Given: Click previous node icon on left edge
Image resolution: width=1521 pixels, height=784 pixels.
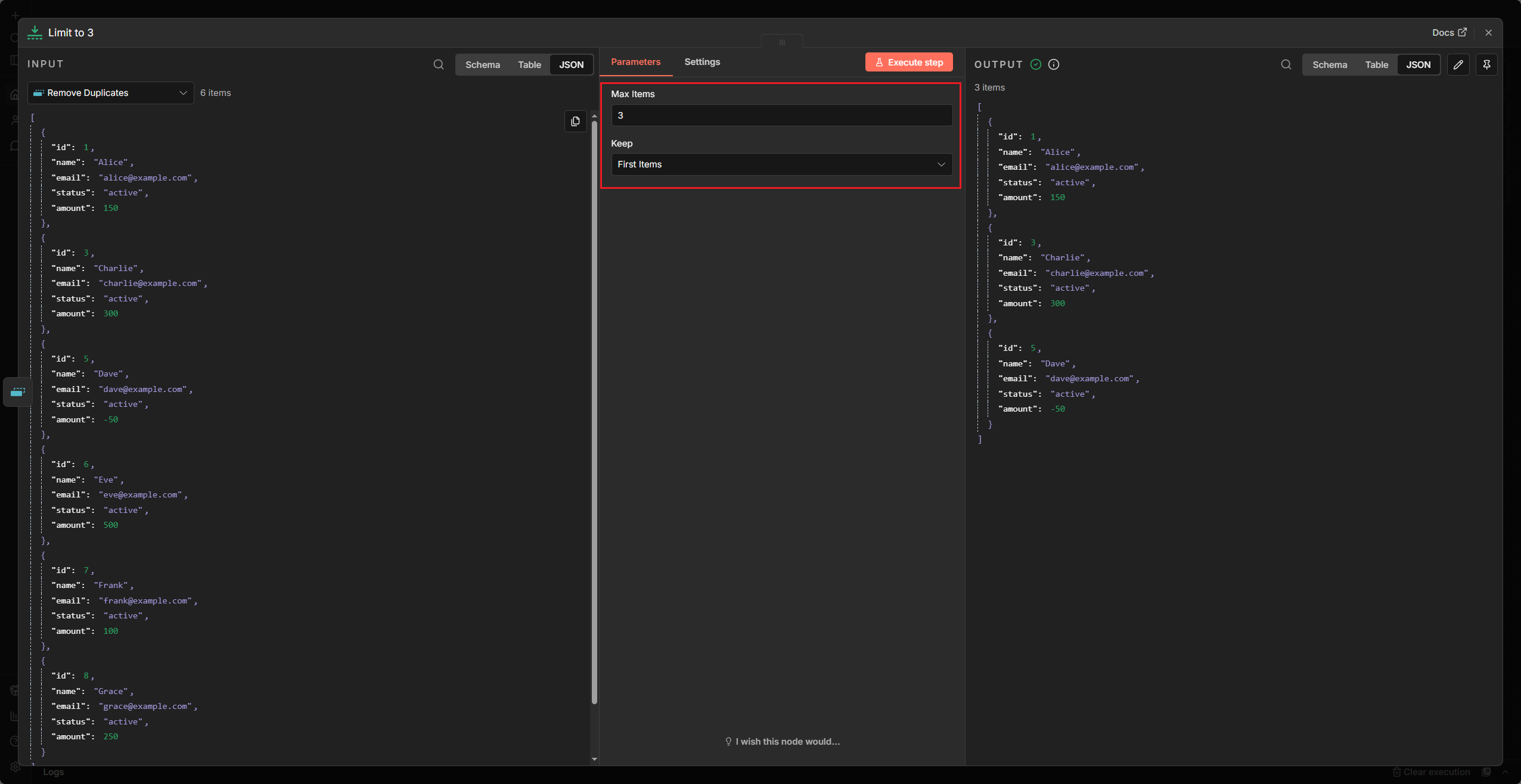Looking at the screenshot, I should pyautogui.click(x=18, y=392).
